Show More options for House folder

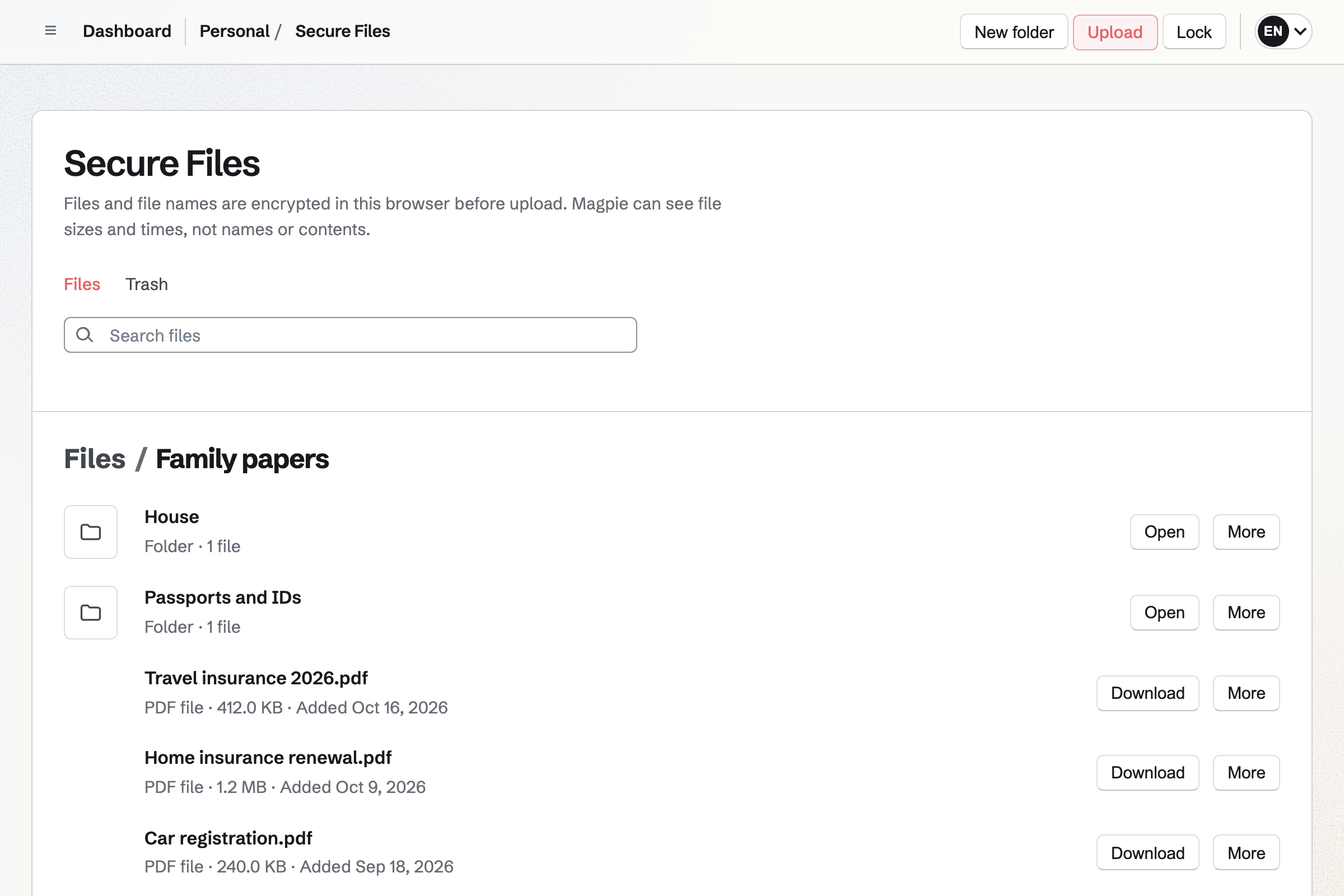1245,532
